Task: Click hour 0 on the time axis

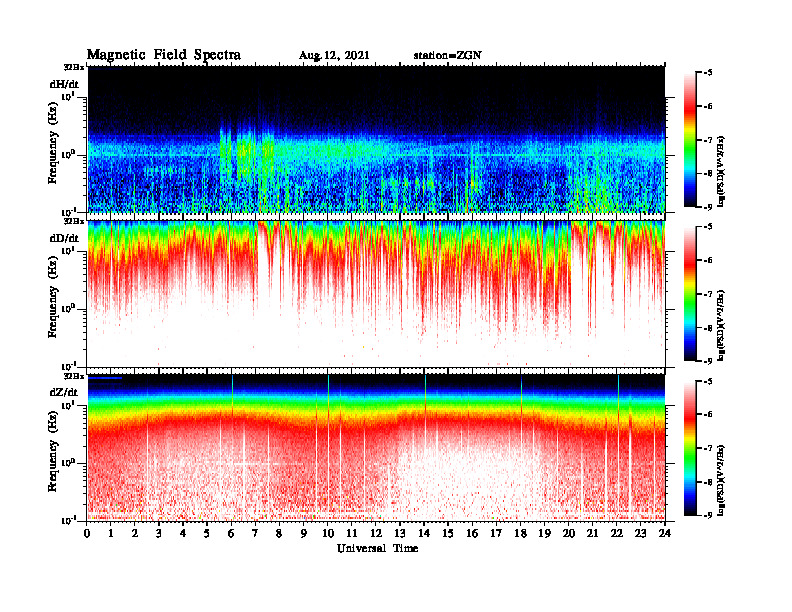Action: [x=87, y=533]
